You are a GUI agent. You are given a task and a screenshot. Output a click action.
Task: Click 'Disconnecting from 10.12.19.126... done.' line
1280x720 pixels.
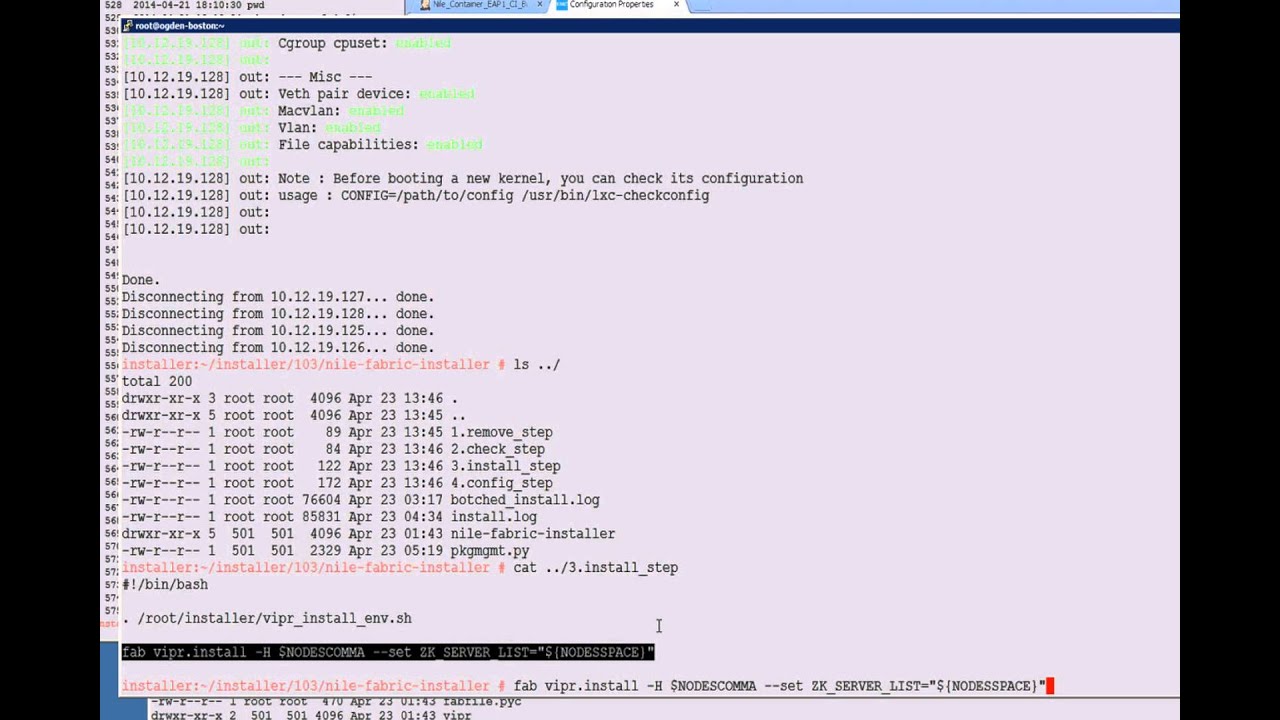(x=278, y=348)
